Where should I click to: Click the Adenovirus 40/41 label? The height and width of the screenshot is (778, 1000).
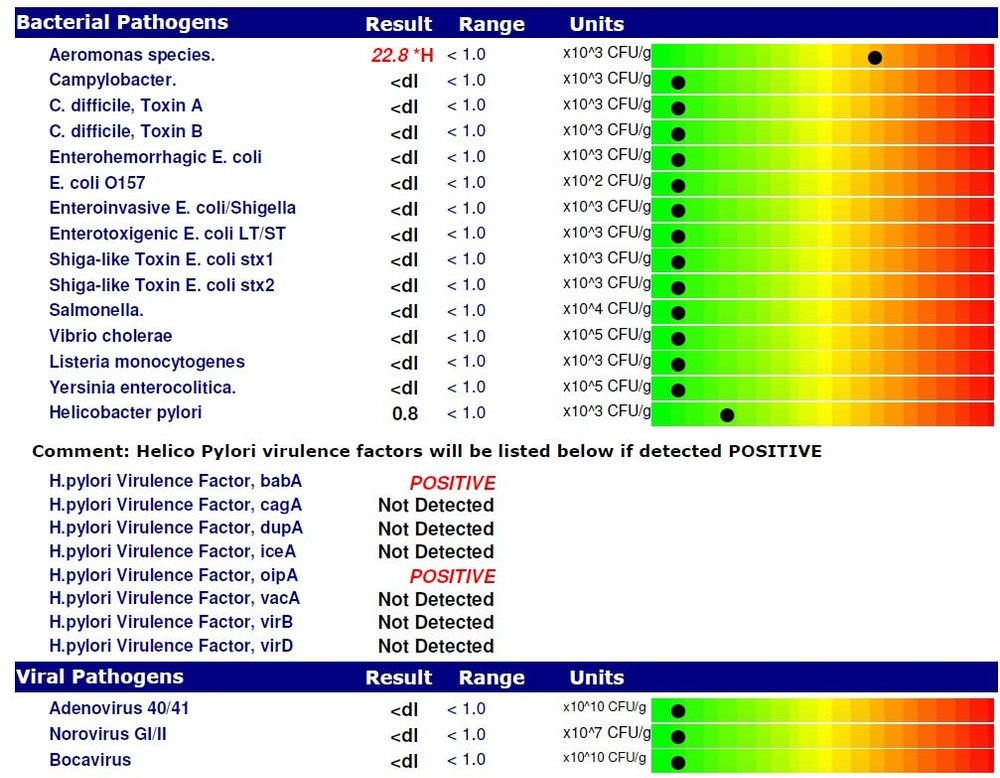(119, 708)
